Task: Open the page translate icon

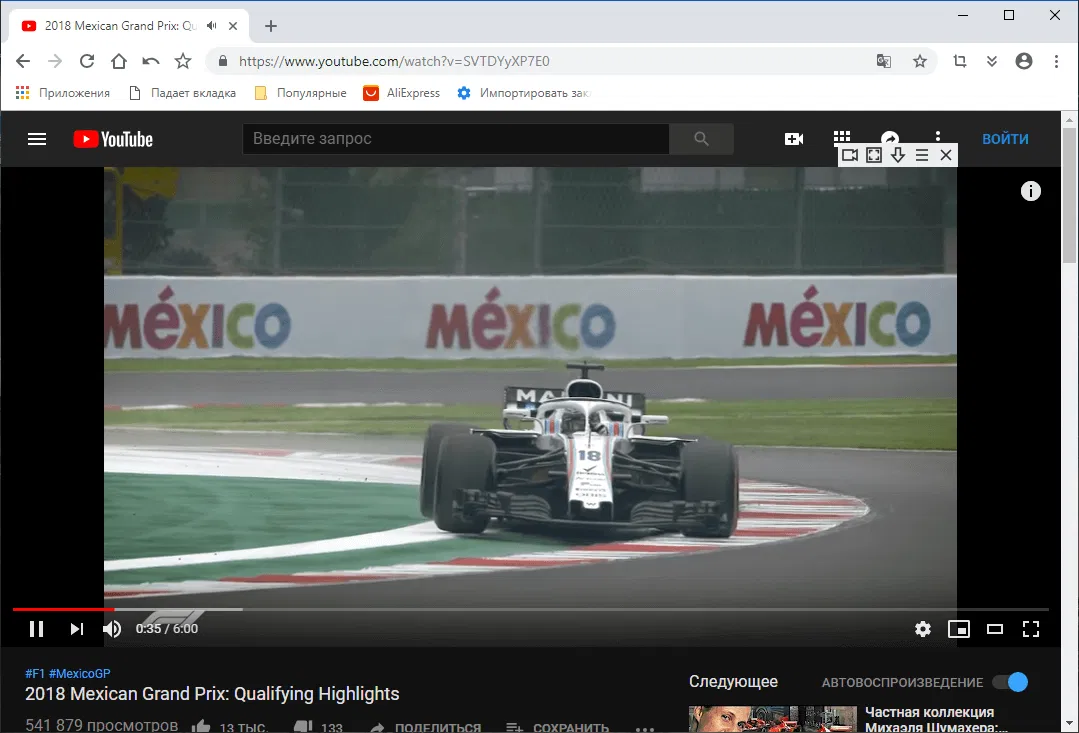Action: 884,61
